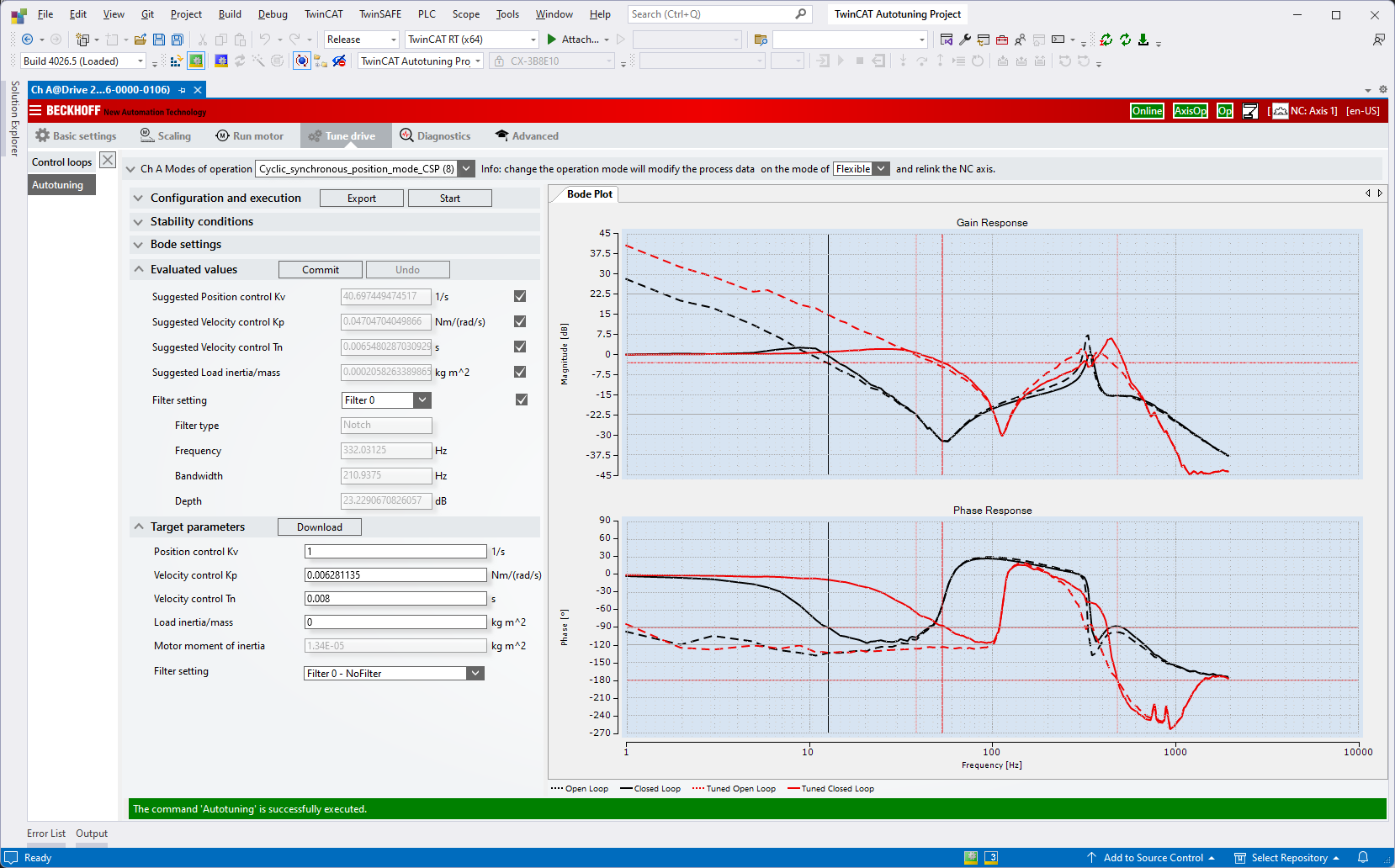Screen dimensions: 1395x868
Task: Click the green Restart TwinCAT Run Mode icon
Action: click(x=196, y=61)
